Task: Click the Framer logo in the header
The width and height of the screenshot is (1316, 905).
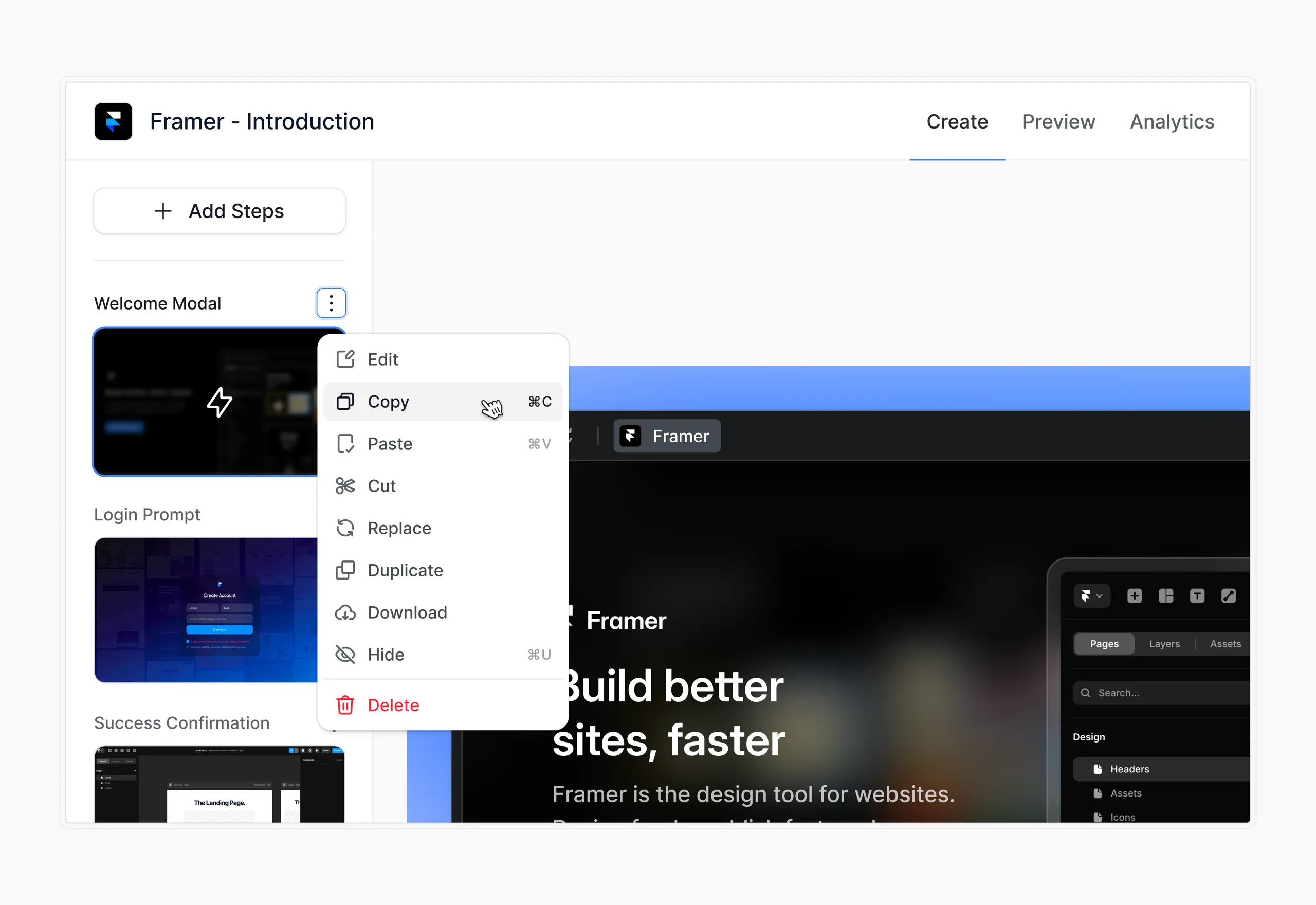Action: tap(113, 121)
